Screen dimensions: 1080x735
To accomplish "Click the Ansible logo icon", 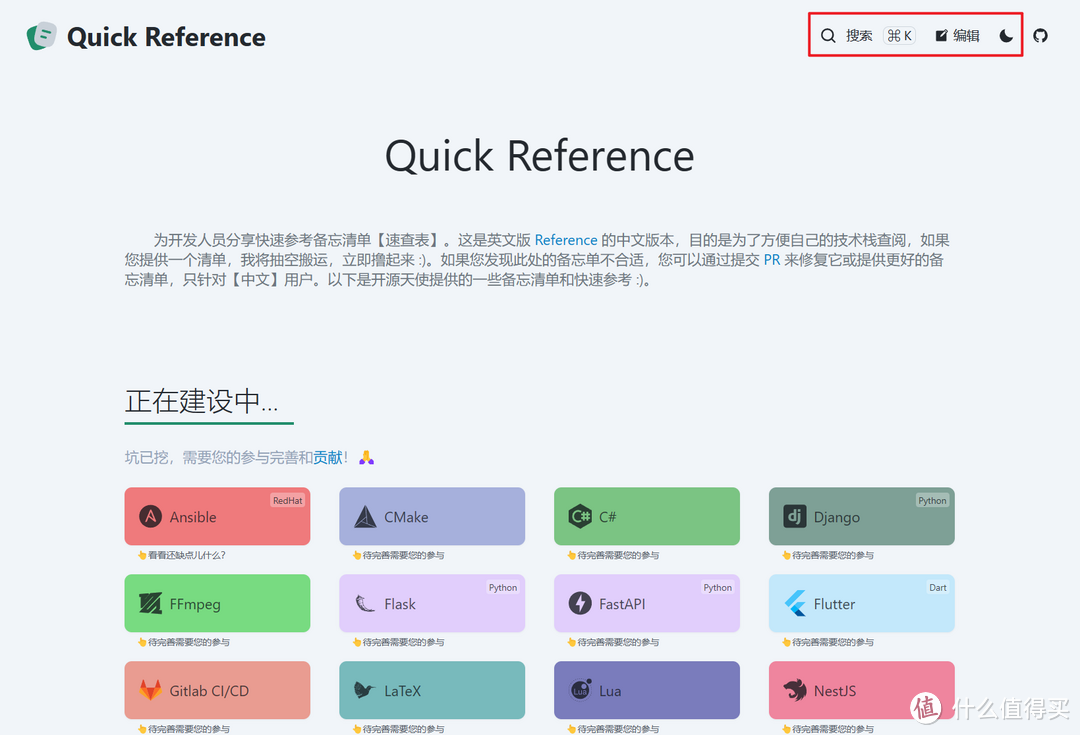I will tap(150, 516).
